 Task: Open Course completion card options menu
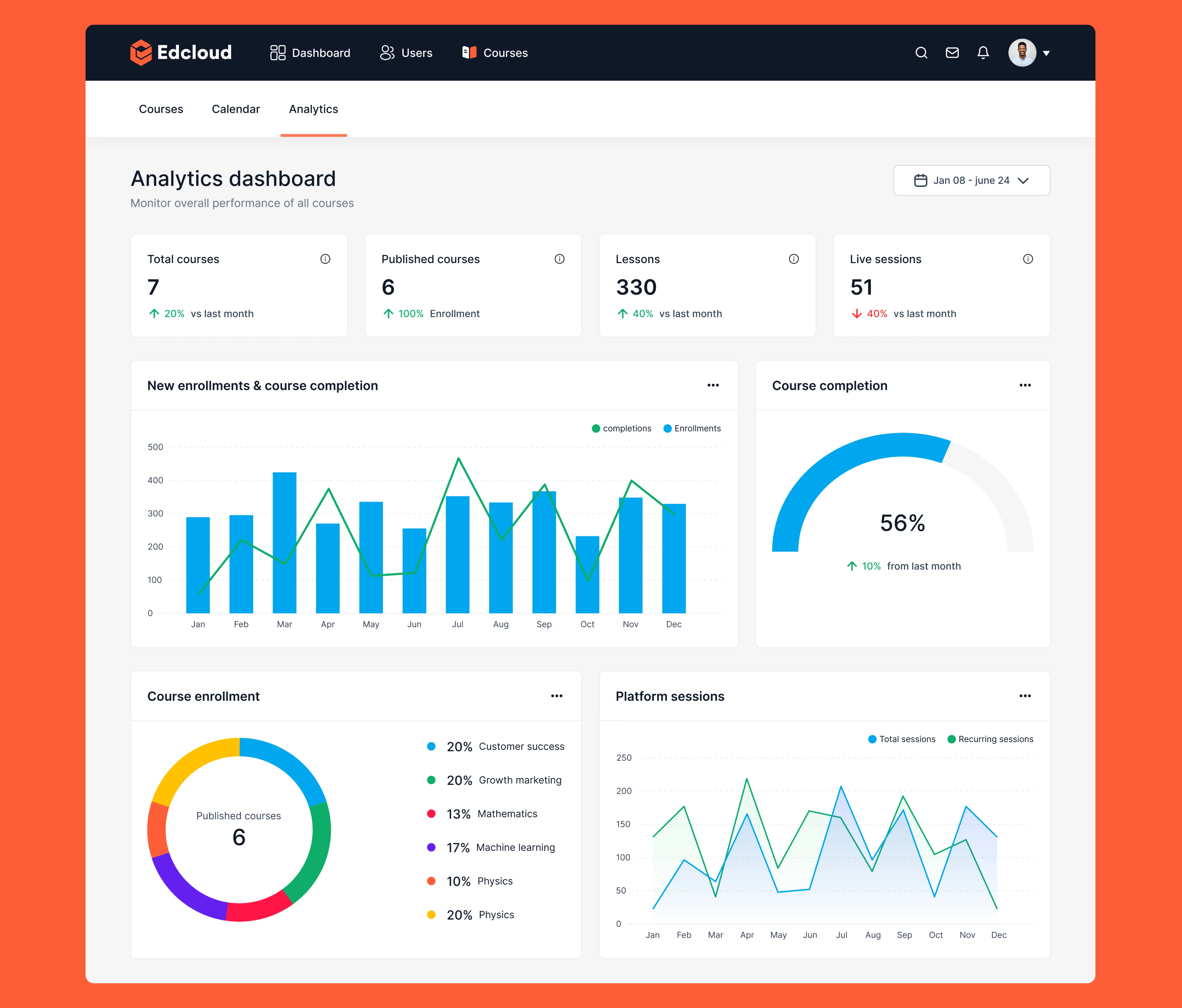1025,385
